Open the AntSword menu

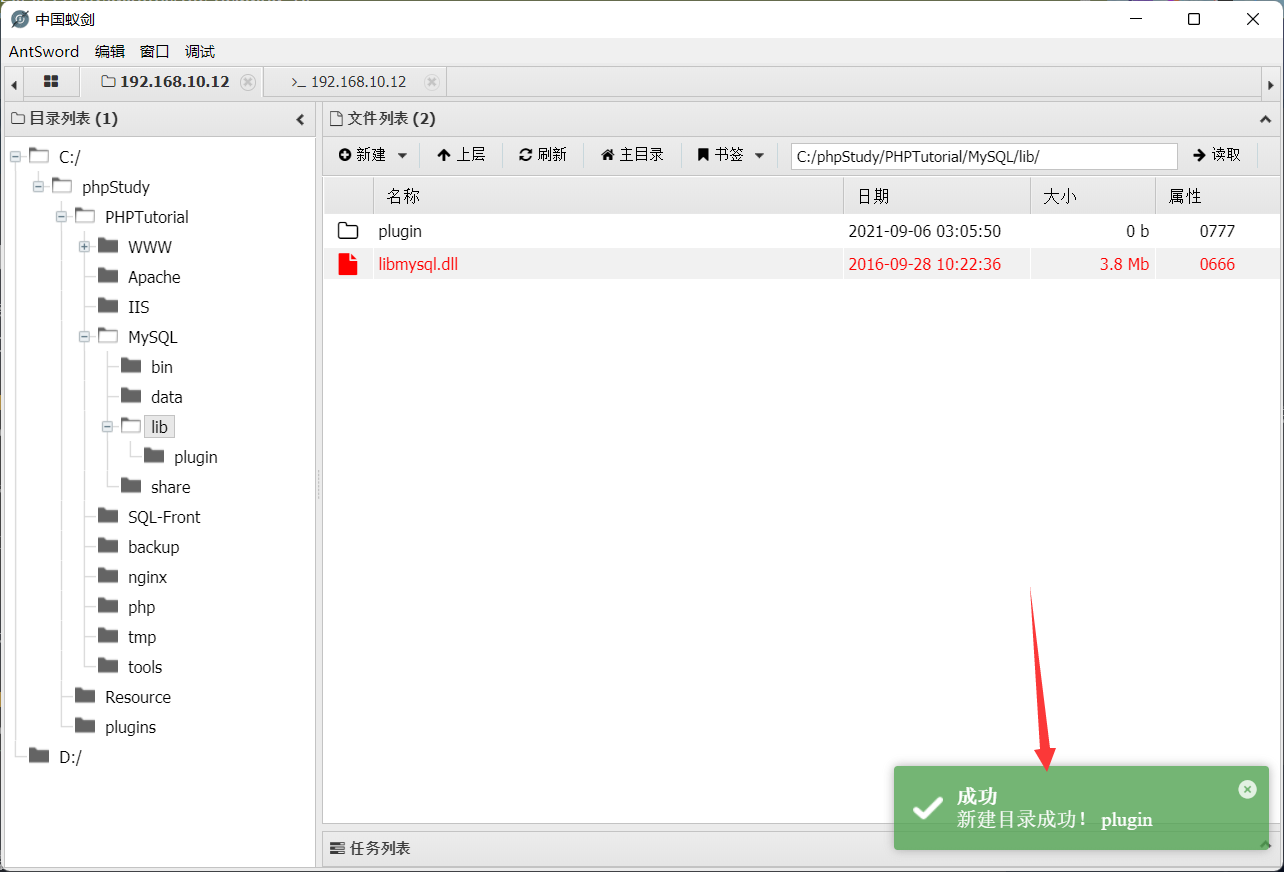[x=44, y=51]
